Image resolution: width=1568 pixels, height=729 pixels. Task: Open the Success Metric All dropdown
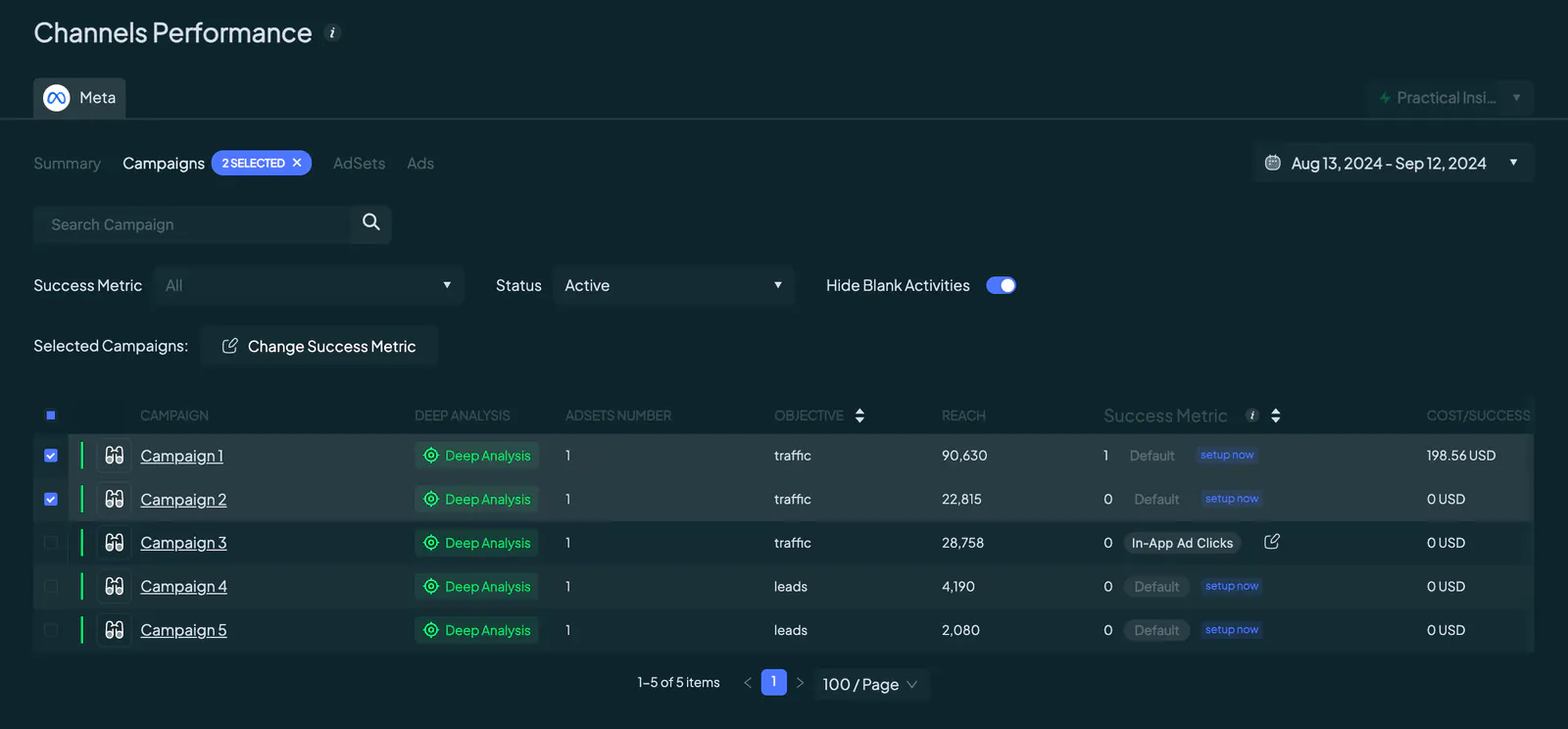point(309,285)
